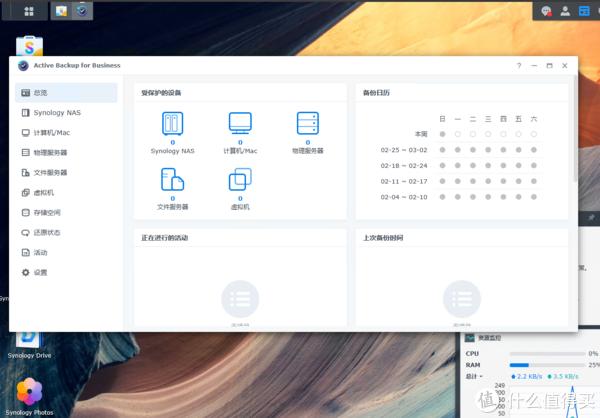Click the 虚拟机 device count 0
The height and width of the screenshot is (418, 600).
pos(240,198)
